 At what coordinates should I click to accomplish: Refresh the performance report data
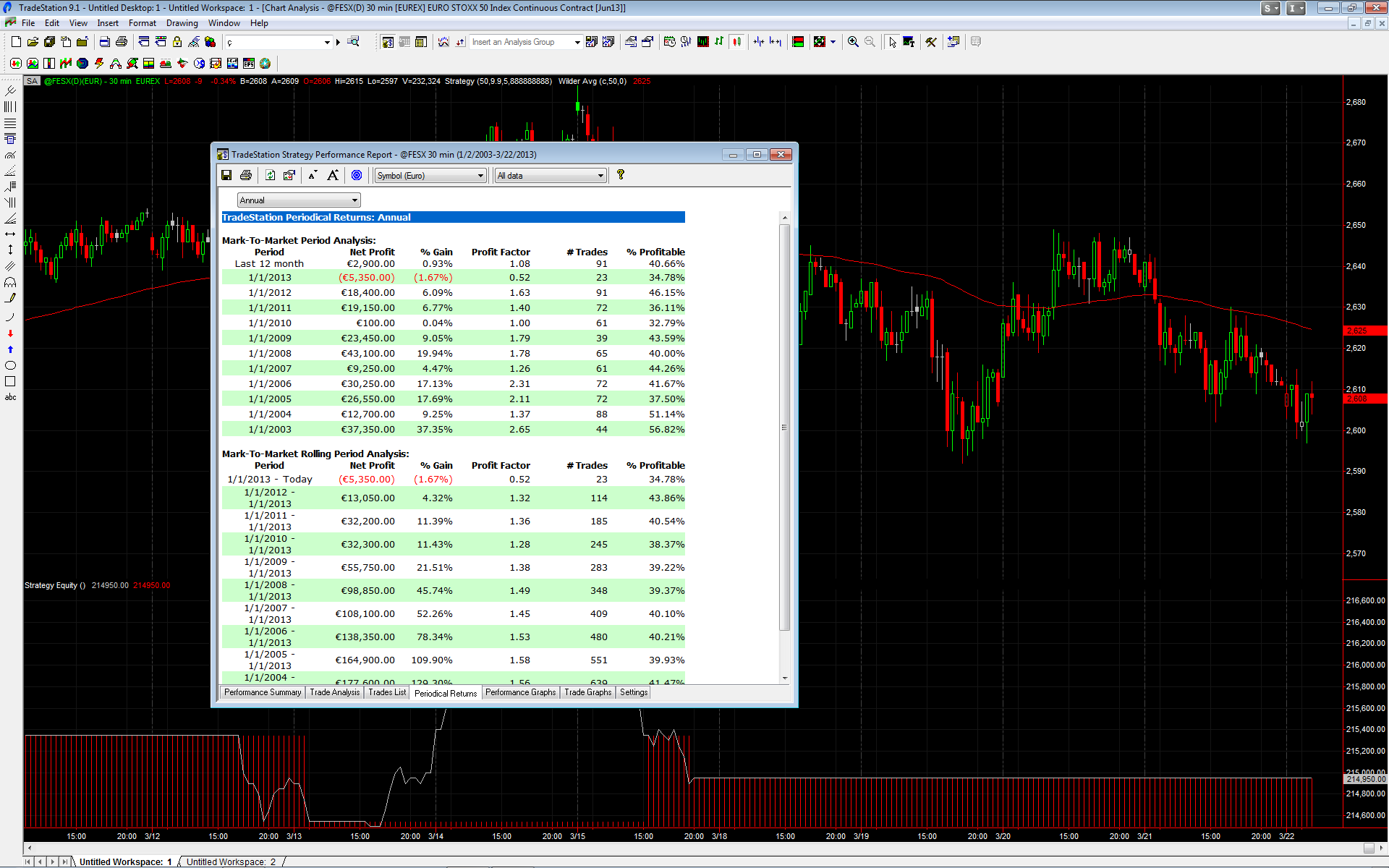click(x=270, y=175)
